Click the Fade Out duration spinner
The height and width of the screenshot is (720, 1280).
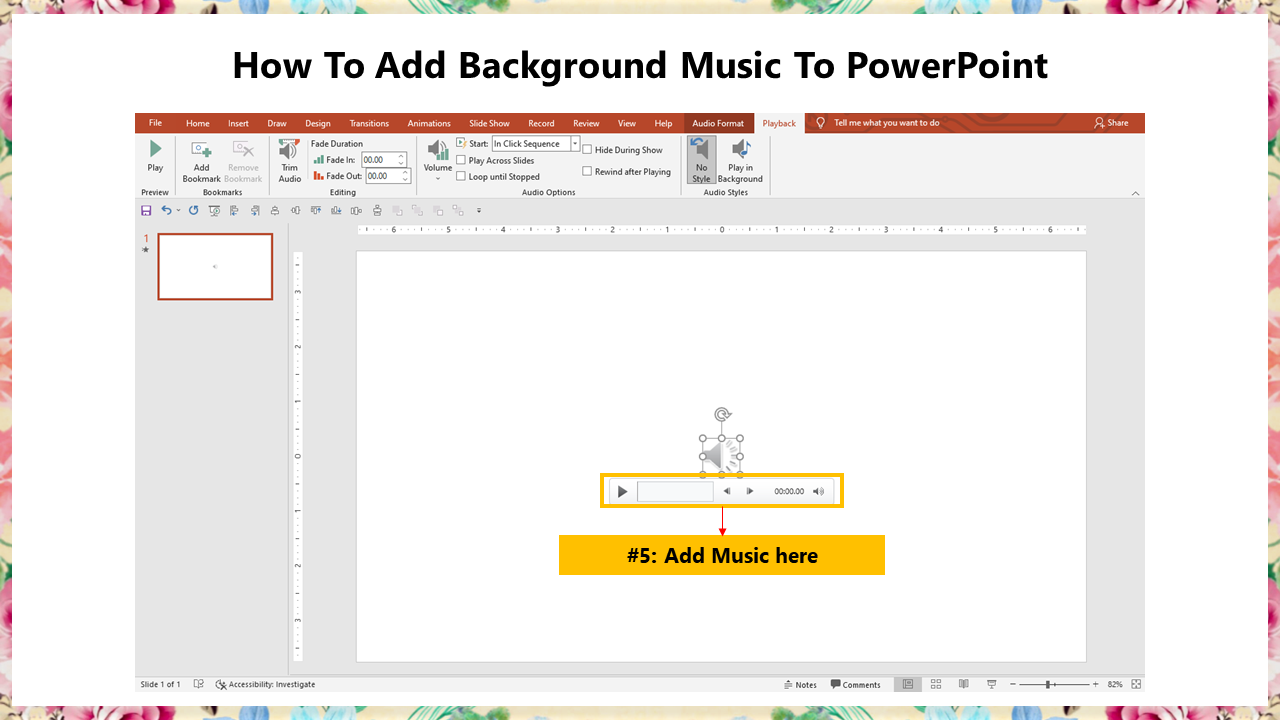(x=405, y=176)
